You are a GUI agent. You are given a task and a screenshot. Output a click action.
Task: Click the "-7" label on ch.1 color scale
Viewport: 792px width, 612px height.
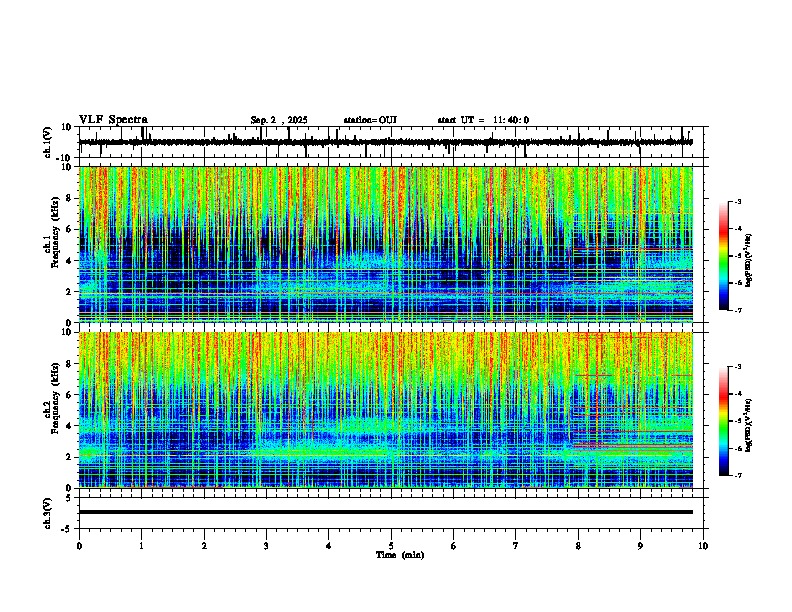coord(737,310)
